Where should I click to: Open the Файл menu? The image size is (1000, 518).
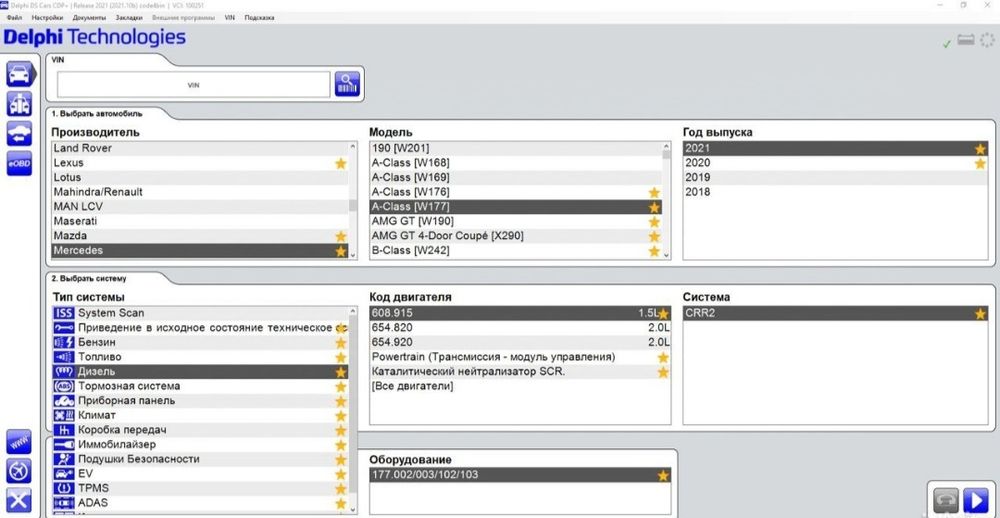[x=14, y=18]
